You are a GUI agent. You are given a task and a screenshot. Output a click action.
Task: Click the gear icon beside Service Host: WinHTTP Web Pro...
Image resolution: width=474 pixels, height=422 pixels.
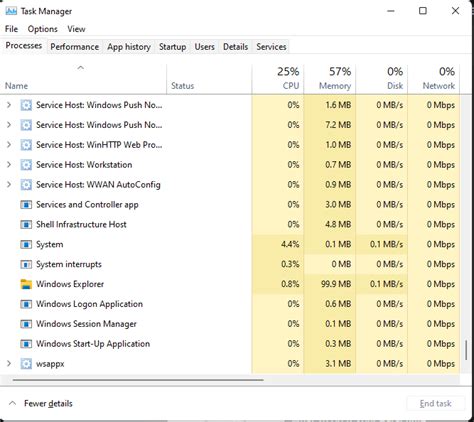pyautogui.click(x=26, y=145)
